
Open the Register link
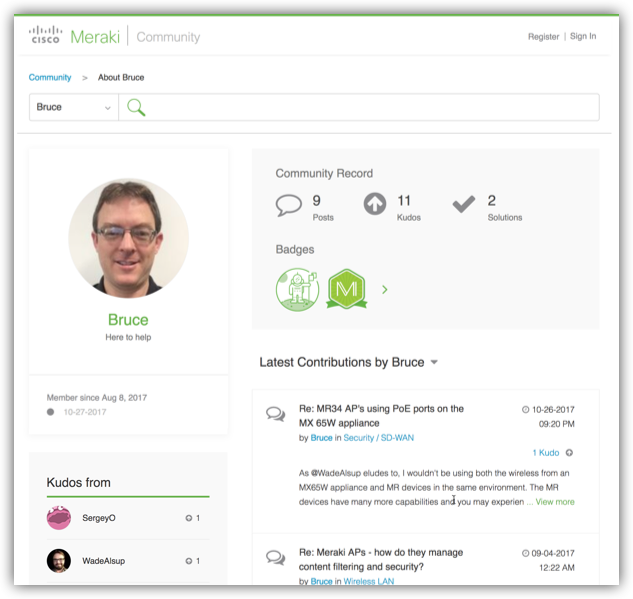click(x=543, y=37)
